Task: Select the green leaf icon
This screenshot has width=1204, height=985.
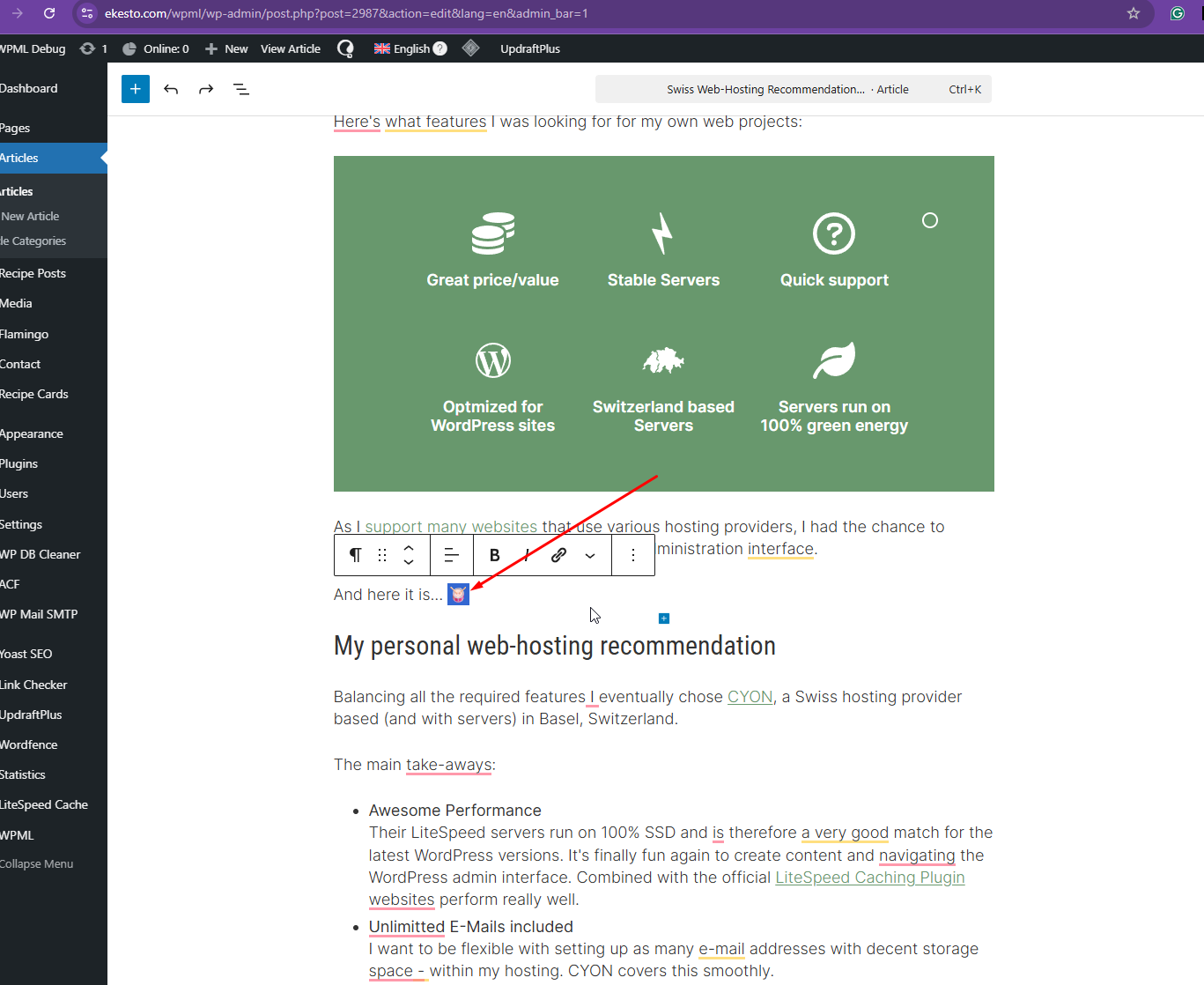Action: pyautogui.click(x=834, y=360)
